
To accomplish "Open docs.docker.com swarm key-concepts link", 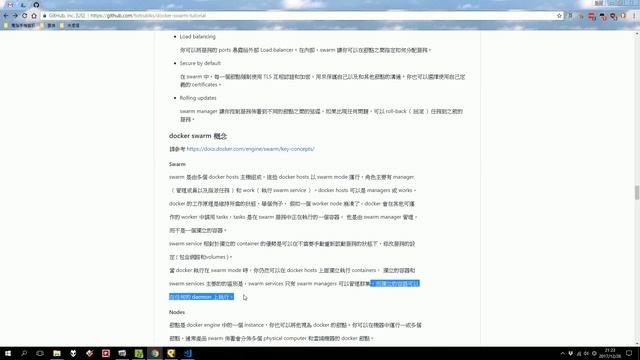I will click(x=250, y=149).
